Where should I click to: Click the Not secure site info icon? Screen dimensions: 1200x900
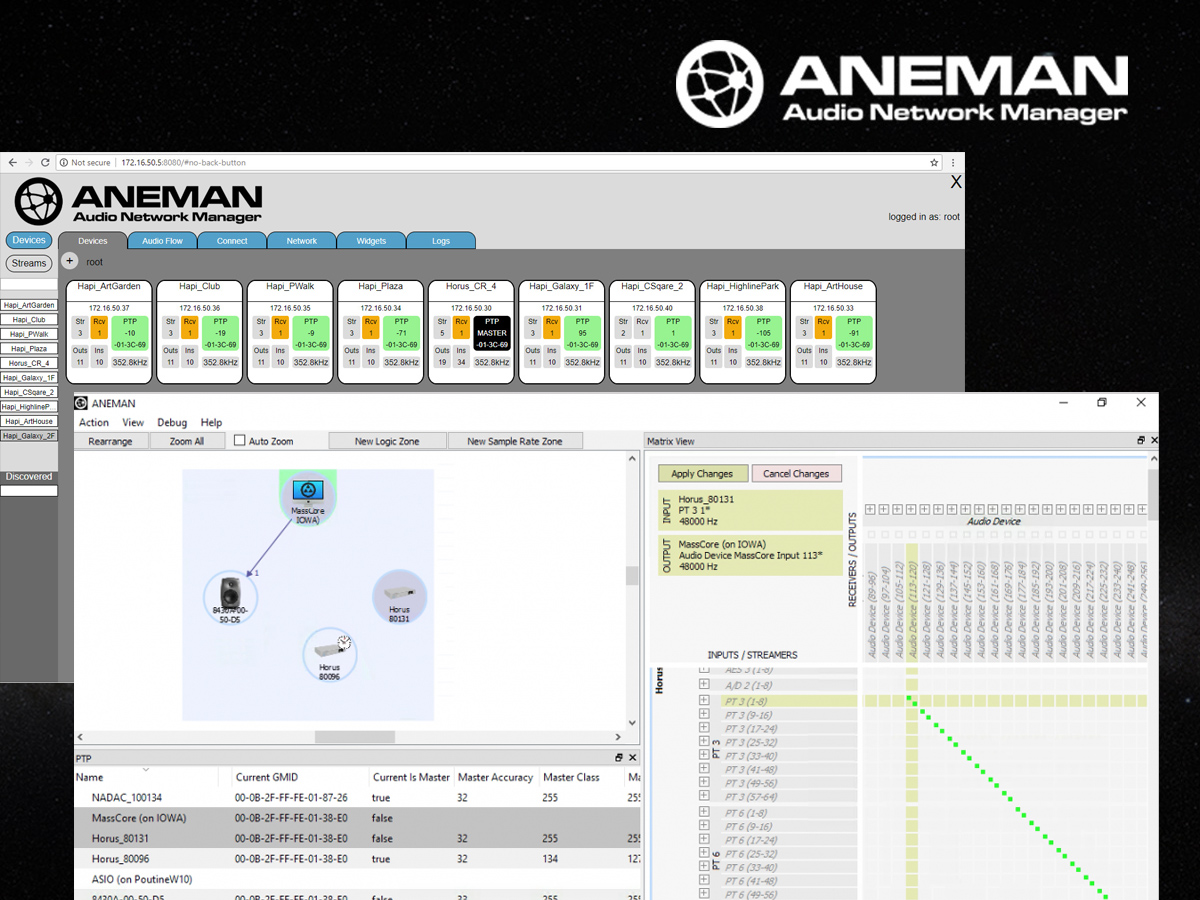63,162
